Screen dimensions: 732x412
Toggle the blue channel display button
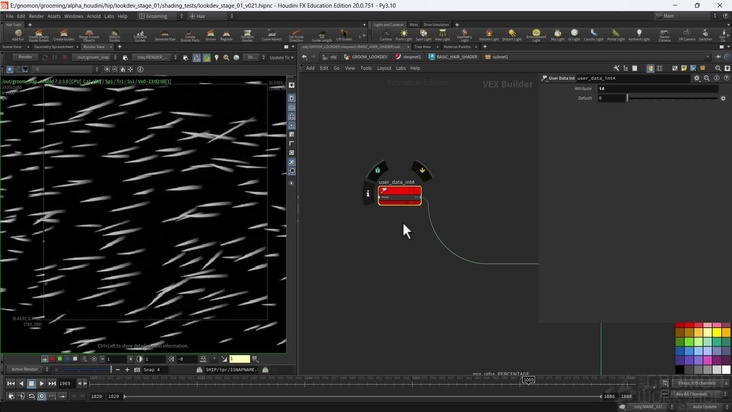67,359
